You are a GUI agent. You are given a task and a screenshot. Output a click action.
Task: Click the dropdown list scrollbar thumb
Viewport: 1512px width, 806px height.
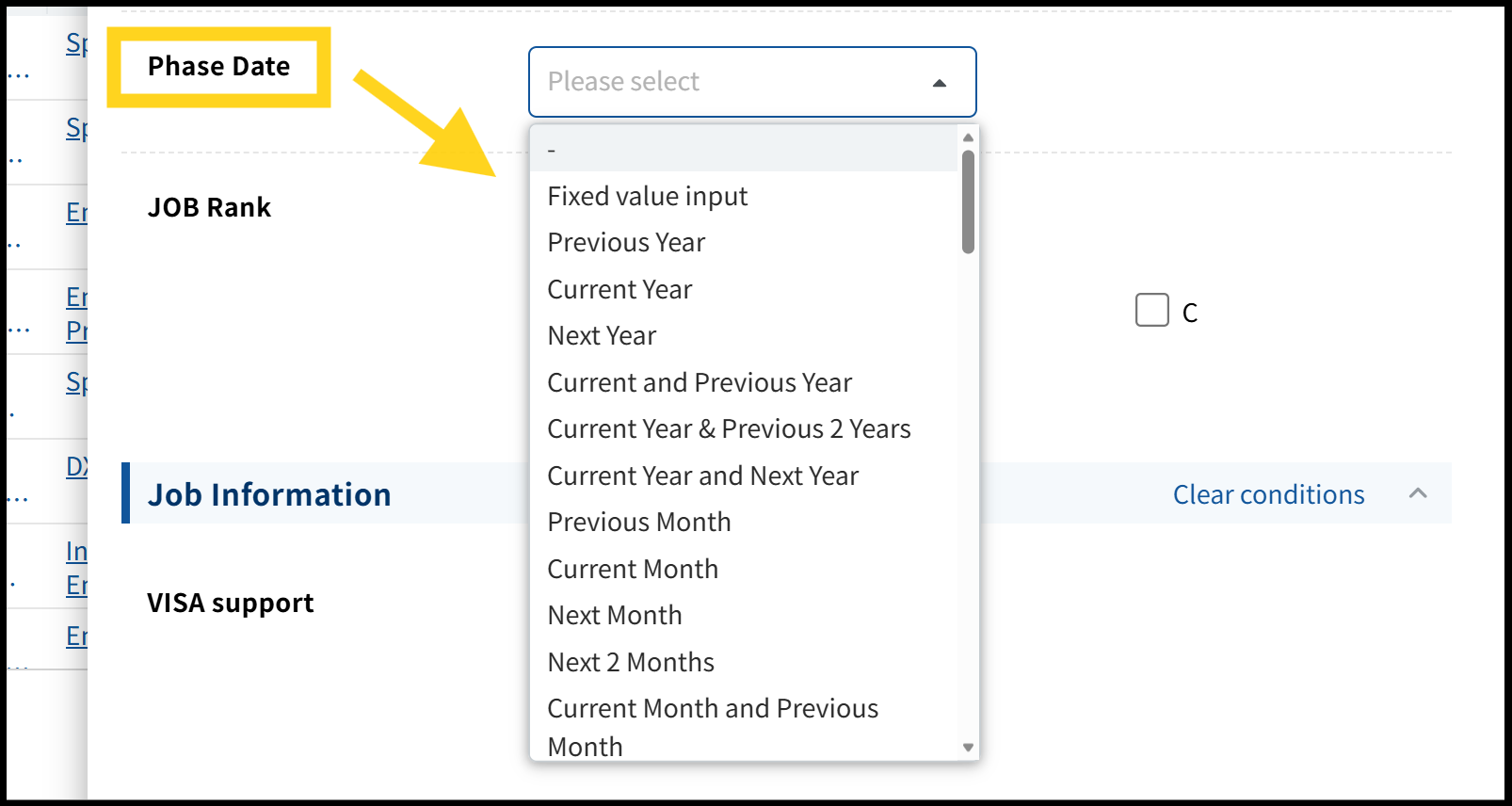point(968,201)
